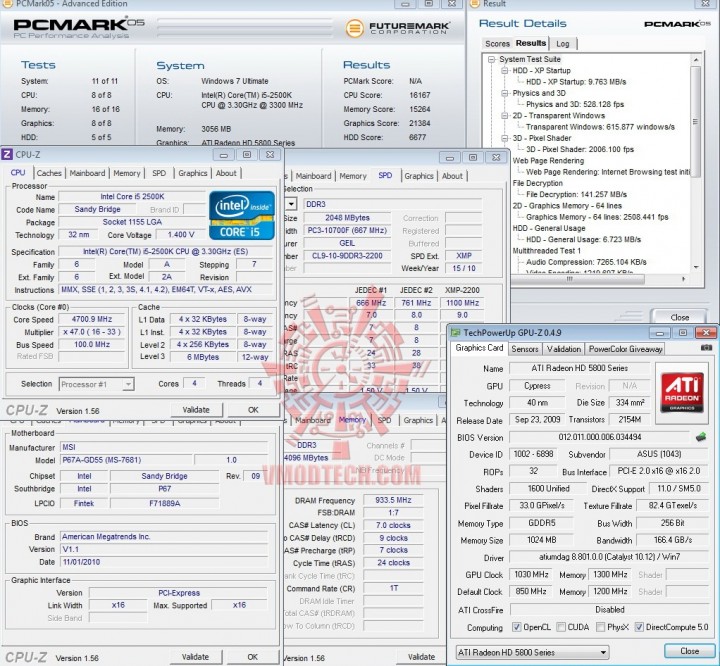
Task: Click Validate in the CPU-Z Memory window
Action: click(x=421, y=657)
